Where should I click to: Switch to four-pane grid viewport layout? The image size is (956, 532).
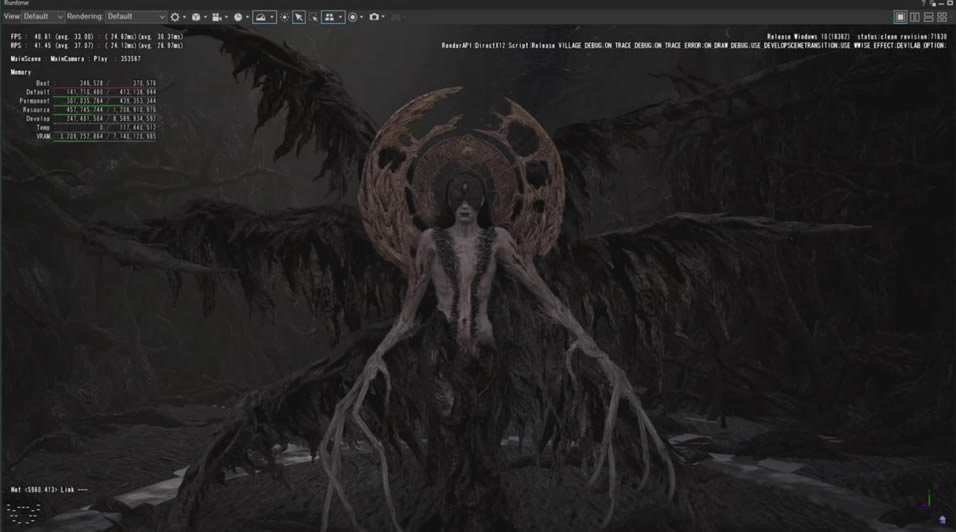942,17
